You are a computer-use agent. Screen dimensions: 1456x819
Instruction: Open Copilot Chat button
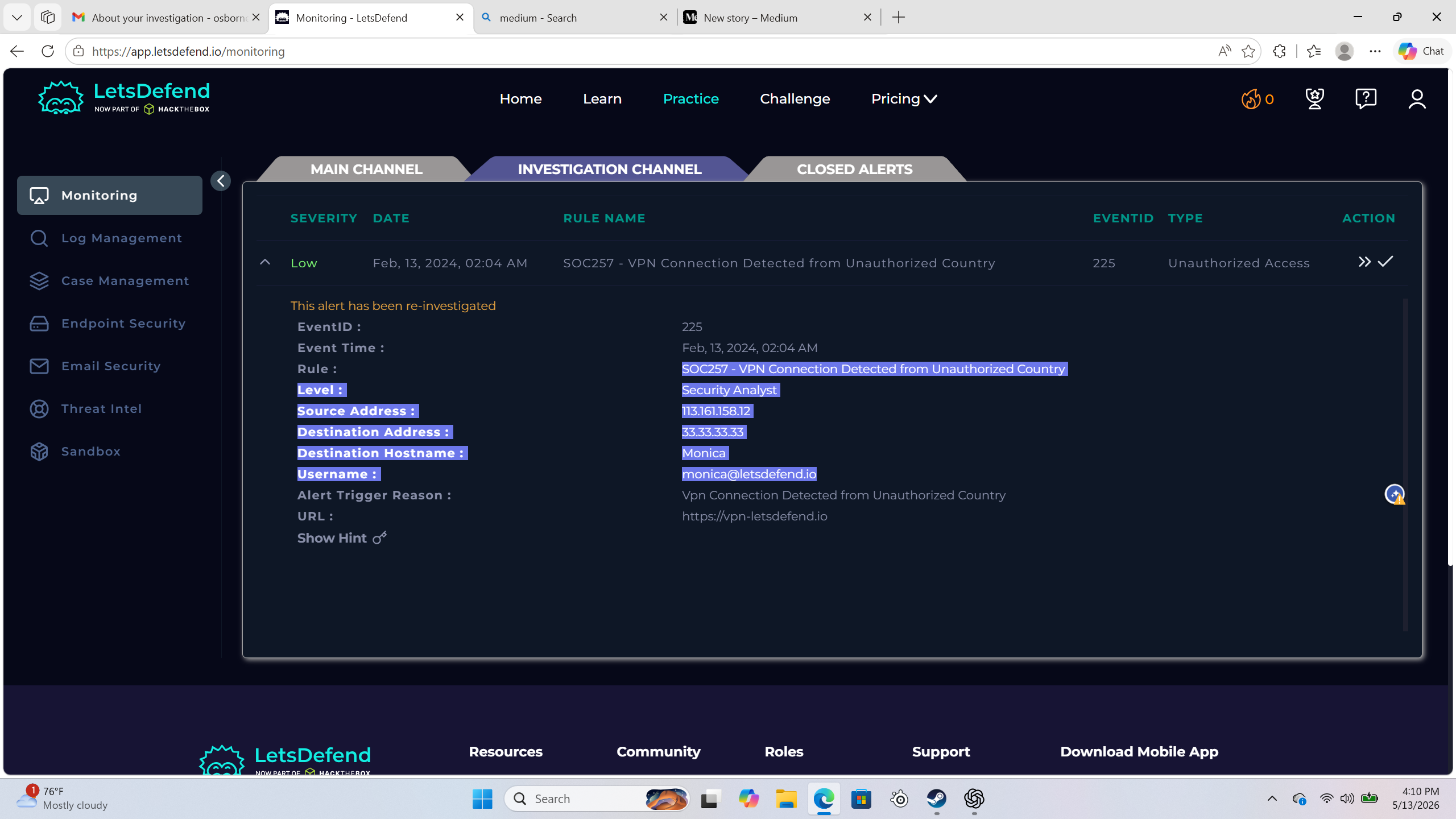(1421, 51)
